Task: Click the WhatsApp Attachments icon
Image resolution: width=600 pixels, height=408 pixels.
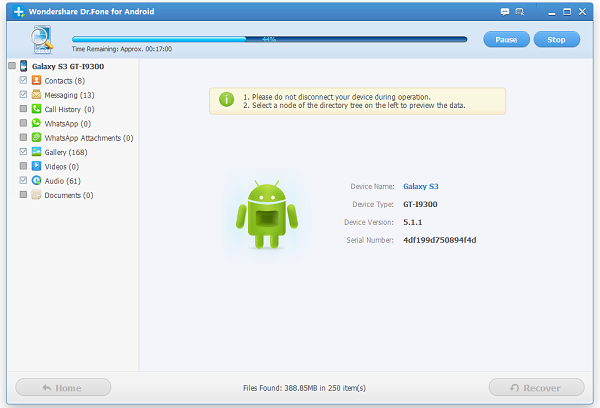Action: (x=36, y=137)
